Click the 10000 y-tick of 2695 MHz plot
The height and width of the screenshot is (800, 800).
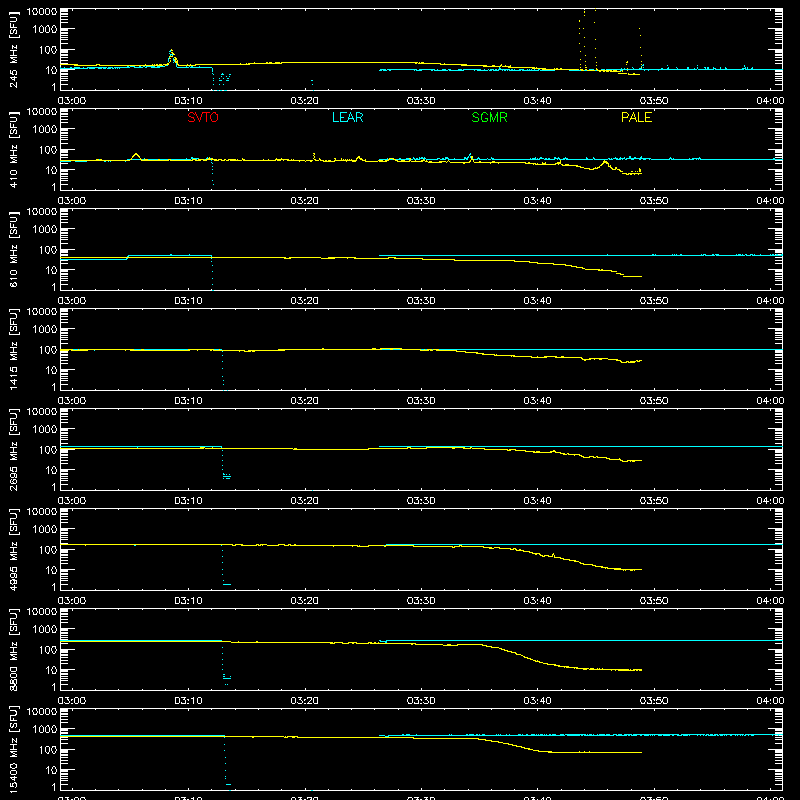pos(42,412)
